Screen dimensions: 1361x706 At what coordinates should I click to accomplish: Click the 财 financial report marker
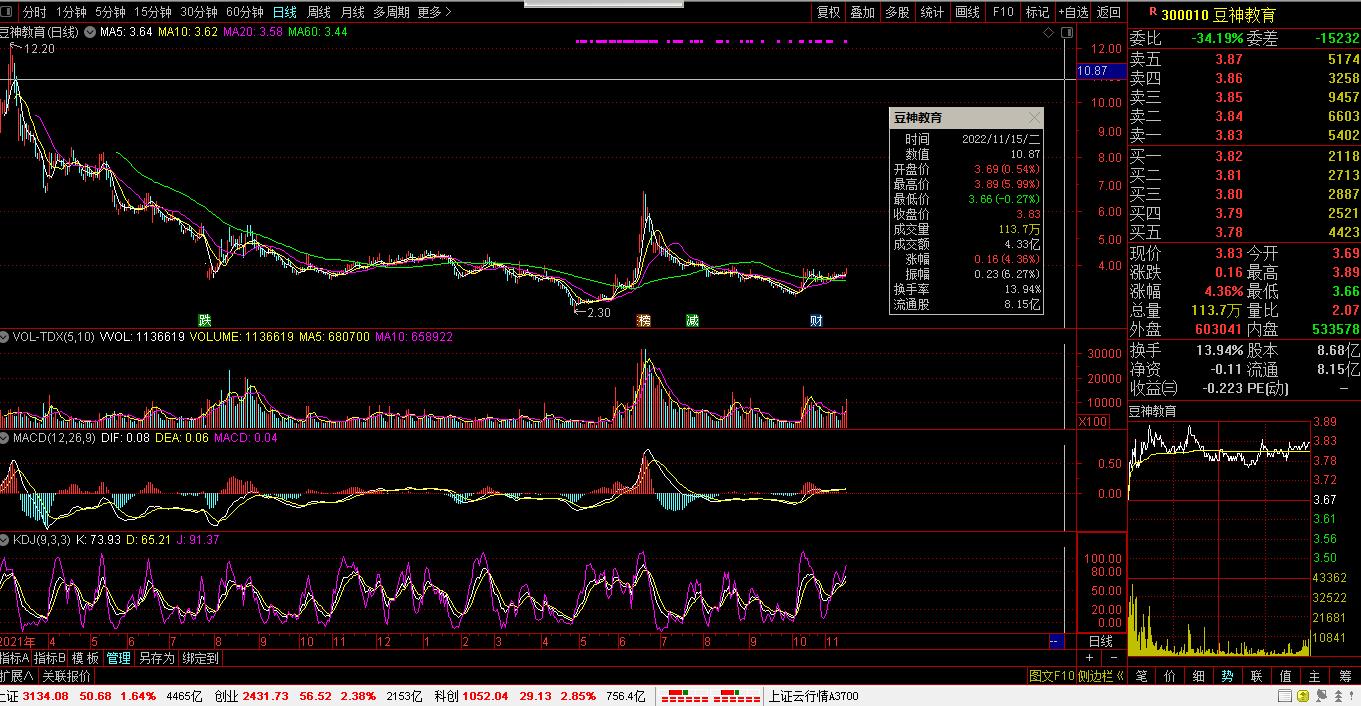click(816, 320)
